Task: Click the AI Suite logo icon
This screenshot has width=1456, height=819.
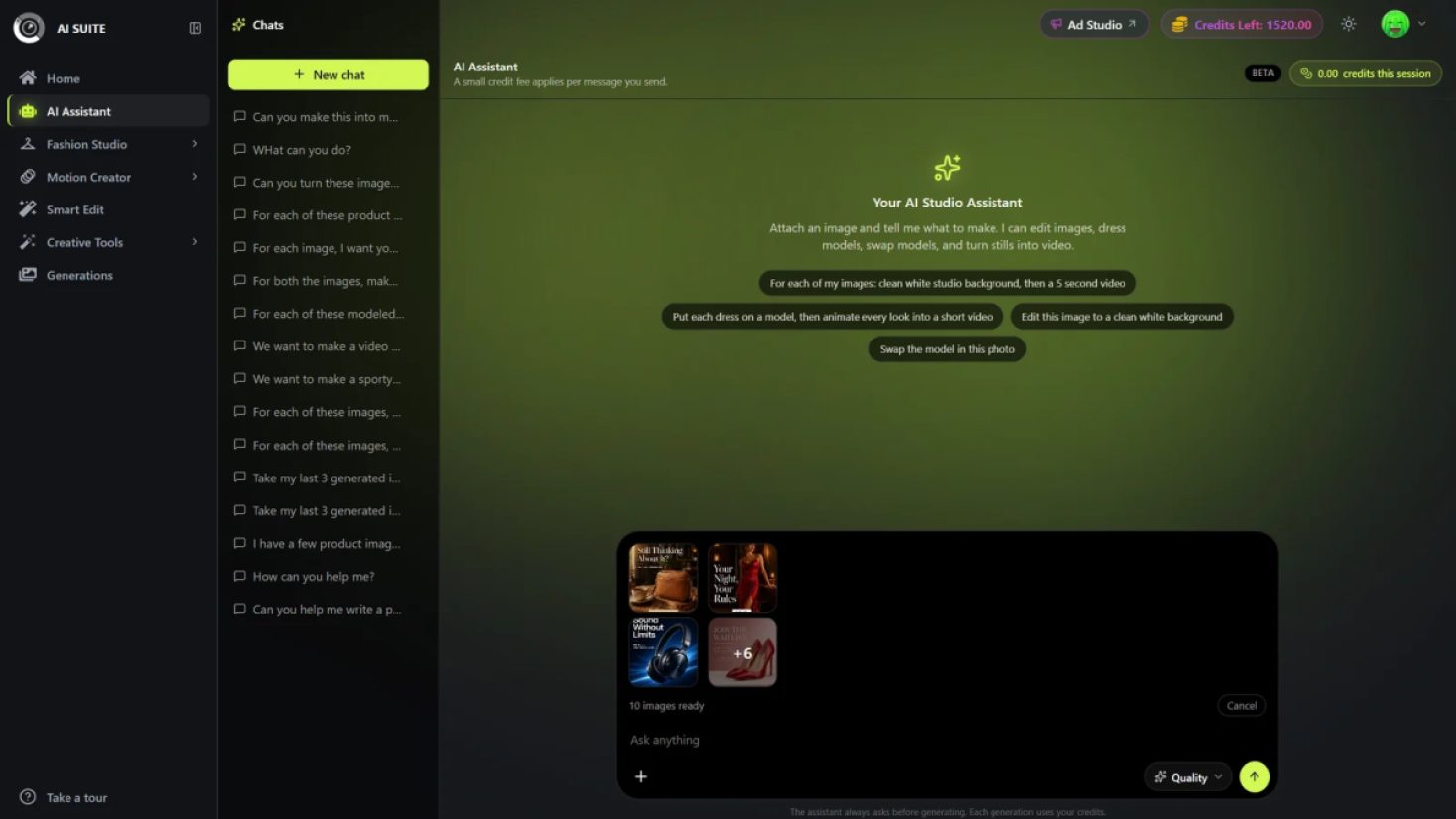Action: pos(28,28)
